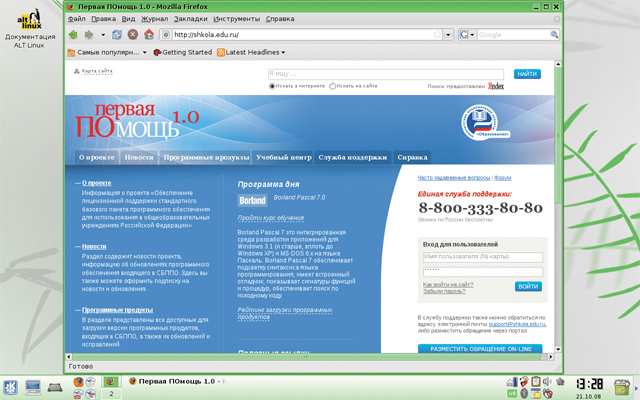Viewport: 640px width, 400px height.
Task: Open Справка site navigation tab
Action: (412, 157)
